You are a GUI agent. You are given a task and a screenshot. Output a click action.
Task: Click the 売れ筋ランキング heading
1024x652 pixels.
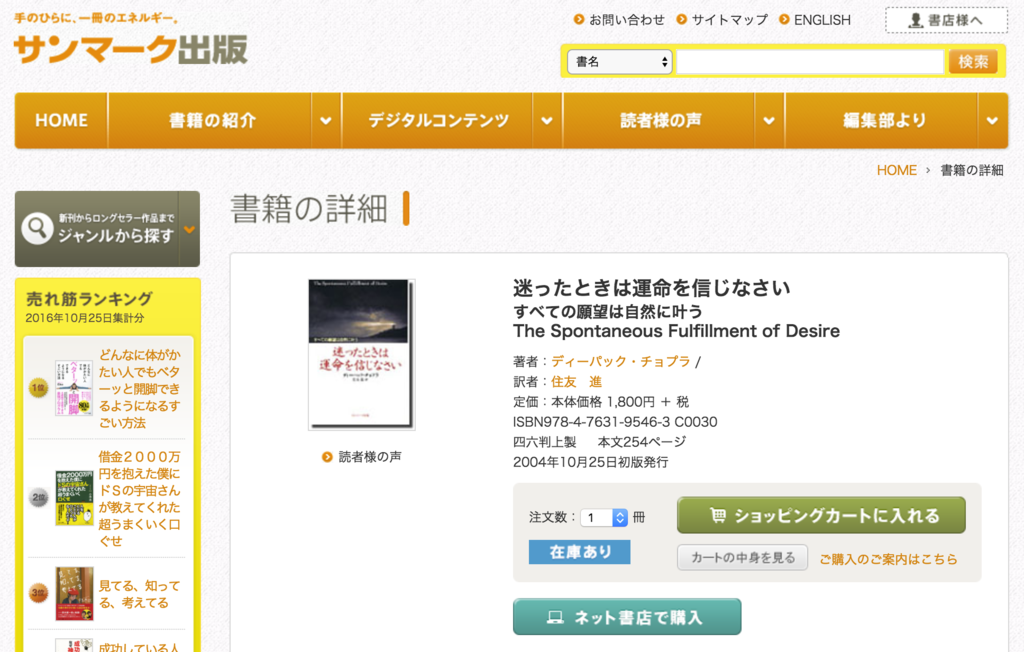89,299
